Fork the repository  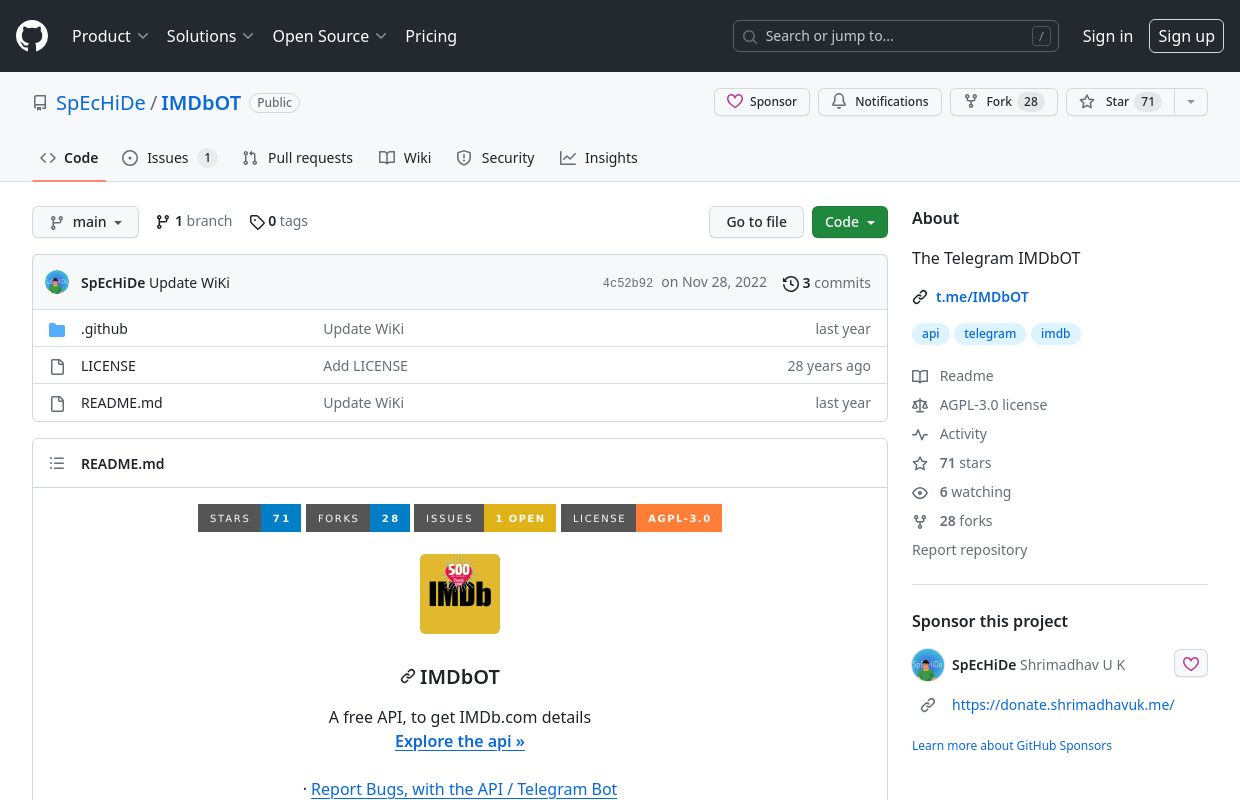1004,102
